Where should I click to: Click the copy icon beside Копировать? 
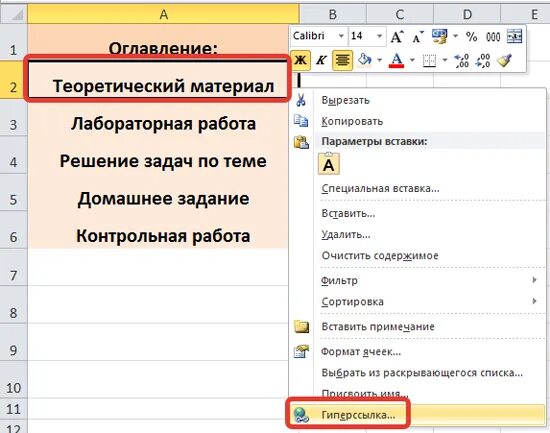(x=301, y=121)
